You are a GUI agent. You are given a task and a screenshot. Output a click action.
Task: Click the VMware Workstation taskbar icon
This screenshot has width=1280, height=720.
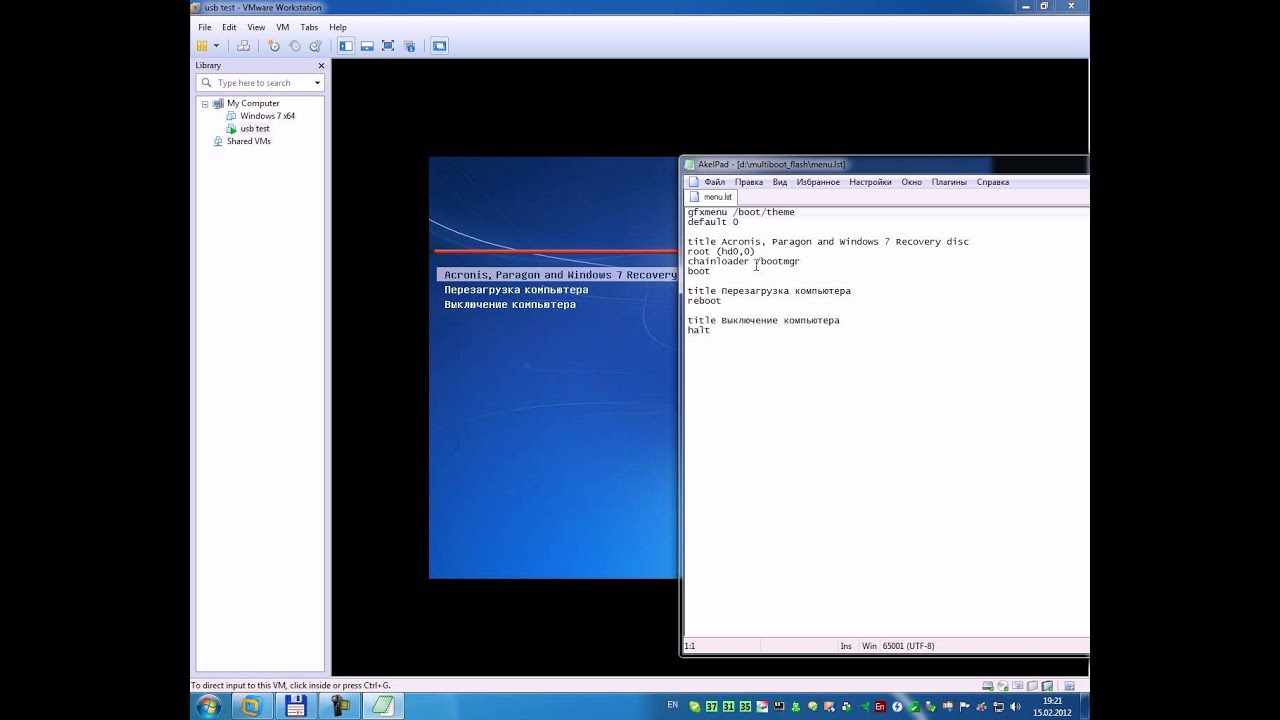tap(251, 706)
